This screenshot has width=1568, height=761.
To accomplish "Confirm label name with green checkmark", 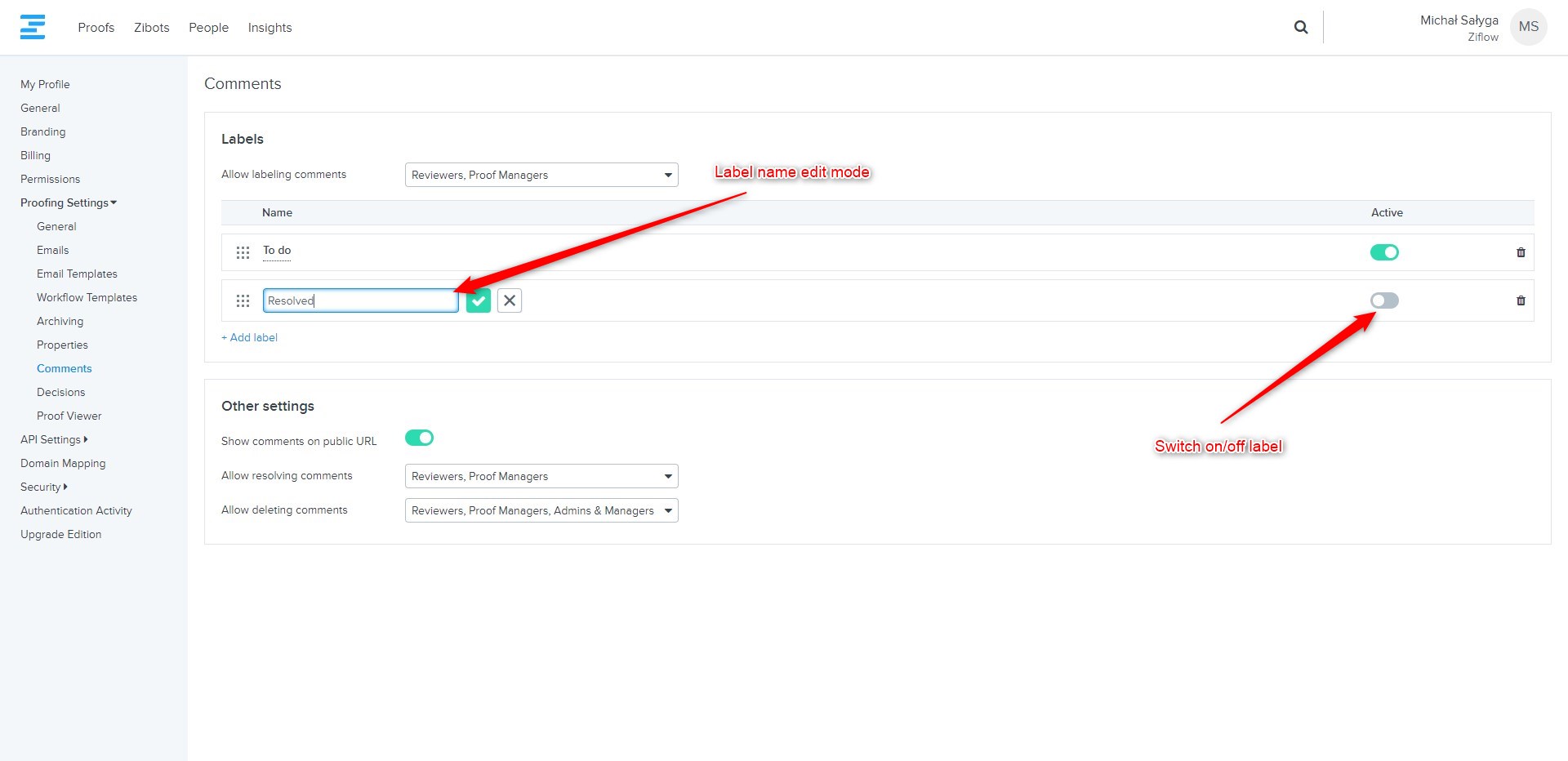I will (479, 300).
